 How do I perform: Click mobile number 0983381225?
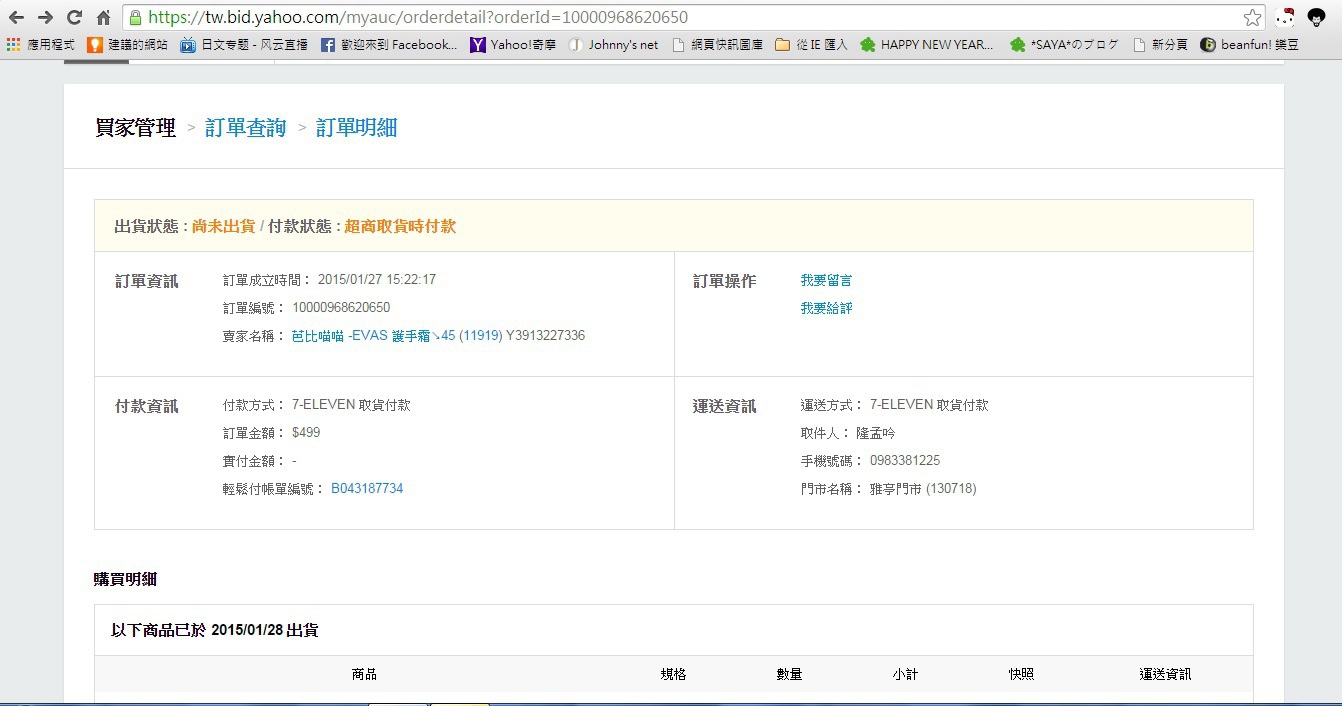click(905, 461)
